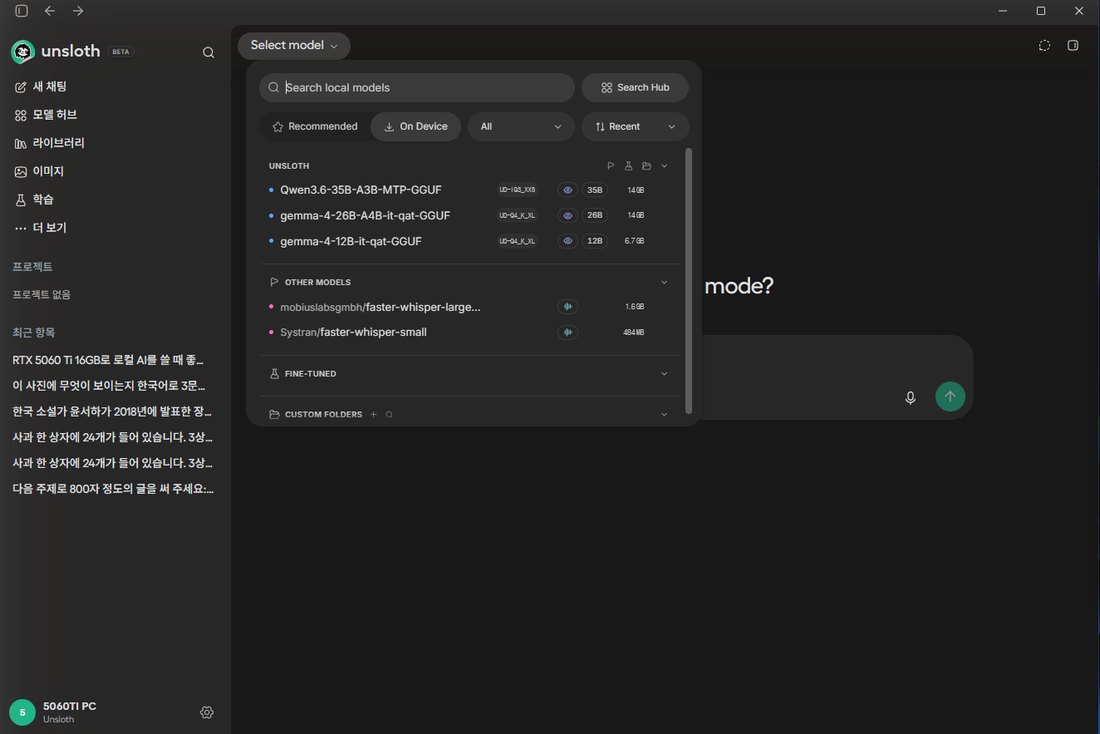Click the Search local models field
1100x734 pixels.
point(417,88)
